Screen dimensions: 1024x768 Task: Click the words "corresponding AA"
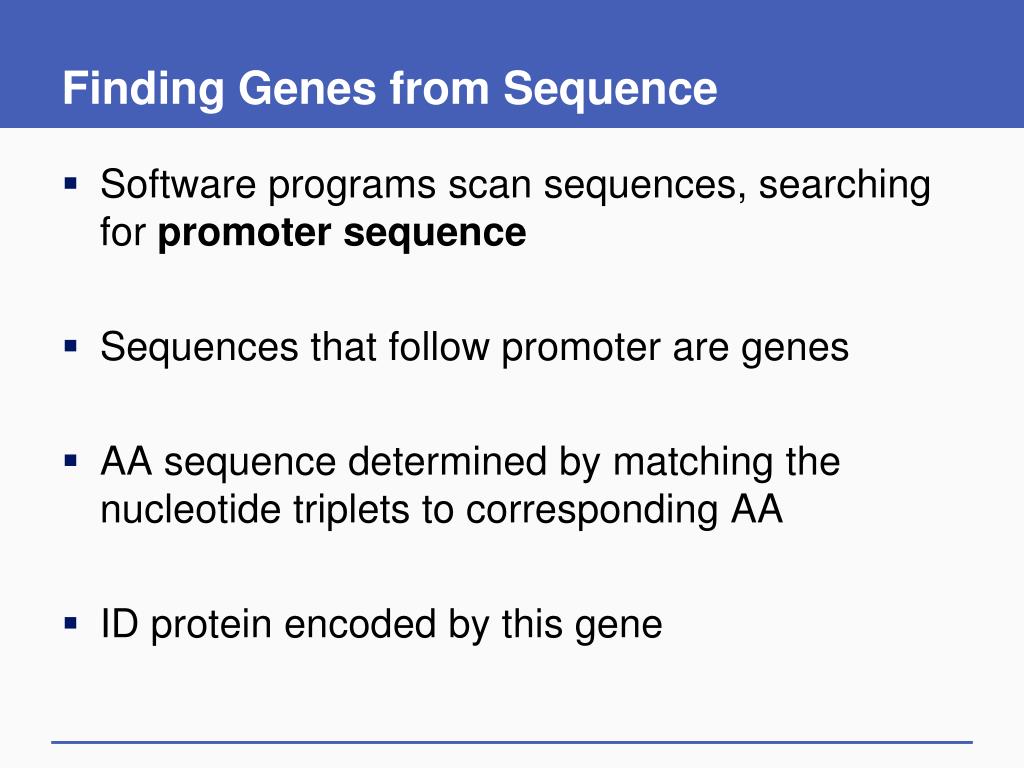[x=624, y=510]
